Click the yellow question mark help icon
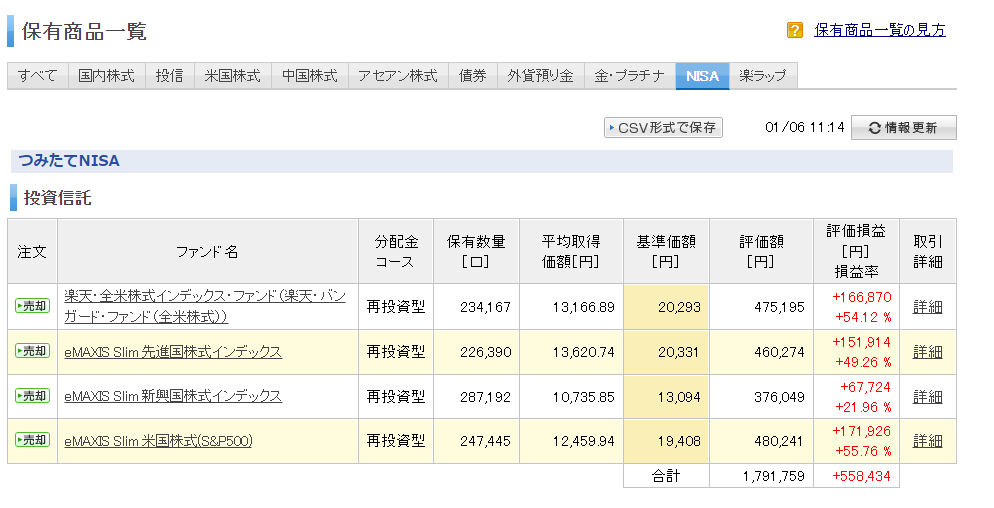Image resolution: width=994 pixels, height=508 pixels. pos(794,30)
